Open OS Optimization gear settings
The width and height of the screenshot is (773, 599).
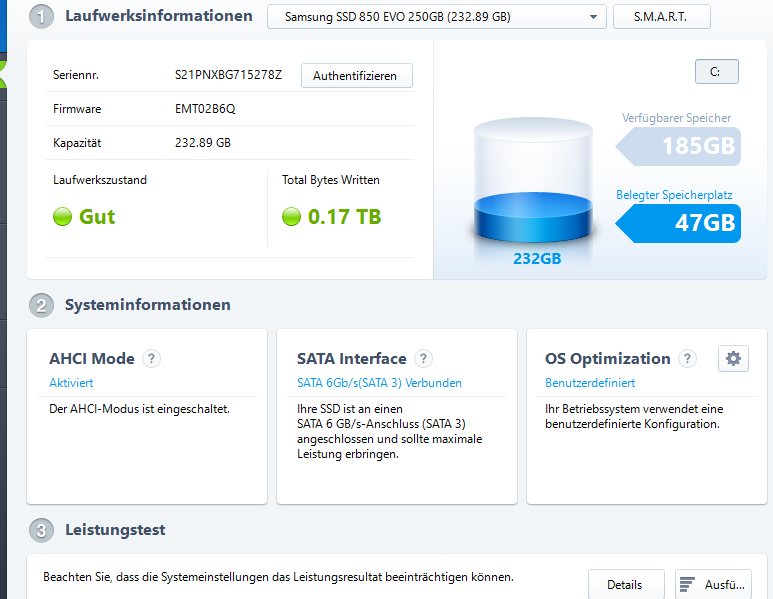click(x=733, y=359)
